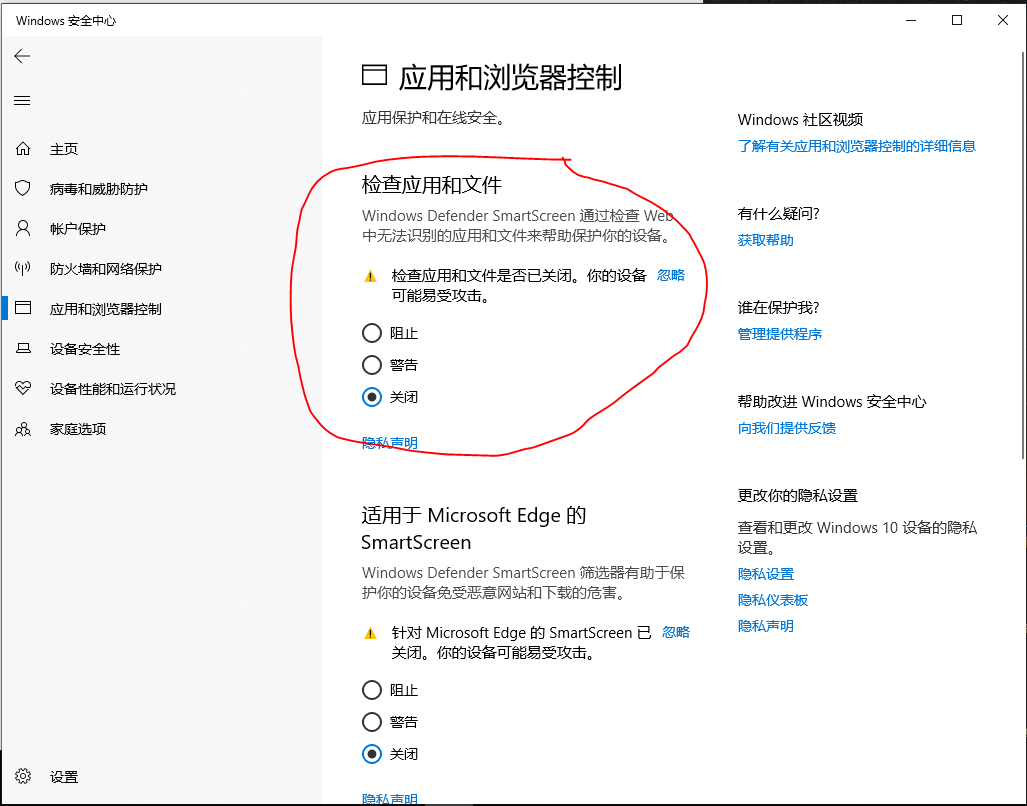Click the vertical scrollbar on the right
Image resolution: width=1027 pixels, height=806 pixels.
tap(1023, 255)
